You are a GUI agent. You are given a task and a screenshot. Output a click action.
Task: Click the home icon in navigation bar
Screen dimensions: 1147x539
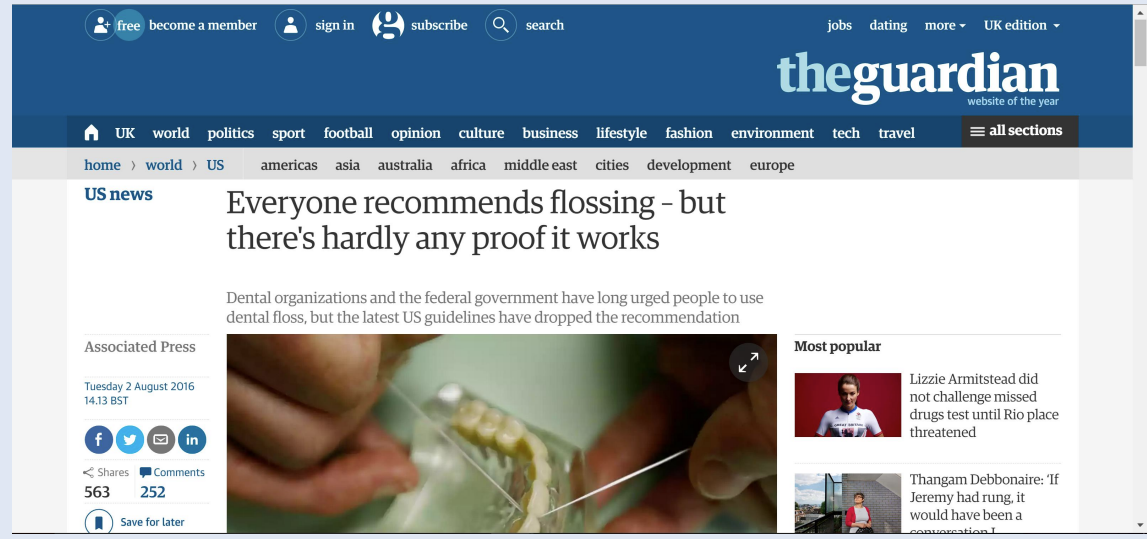[91, 133]
